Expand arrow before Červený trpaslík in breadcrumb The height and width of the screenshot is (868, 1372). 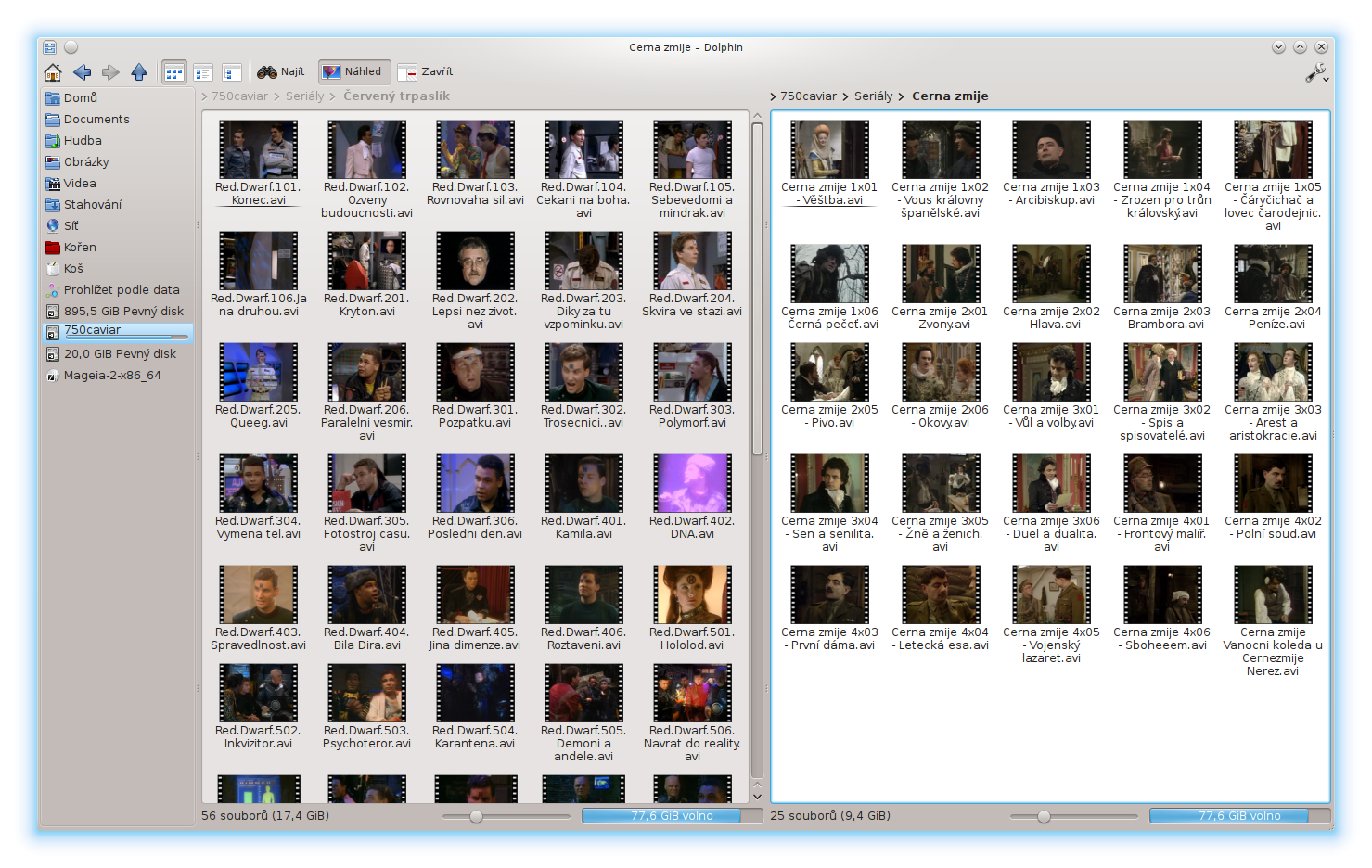point(333,96)
